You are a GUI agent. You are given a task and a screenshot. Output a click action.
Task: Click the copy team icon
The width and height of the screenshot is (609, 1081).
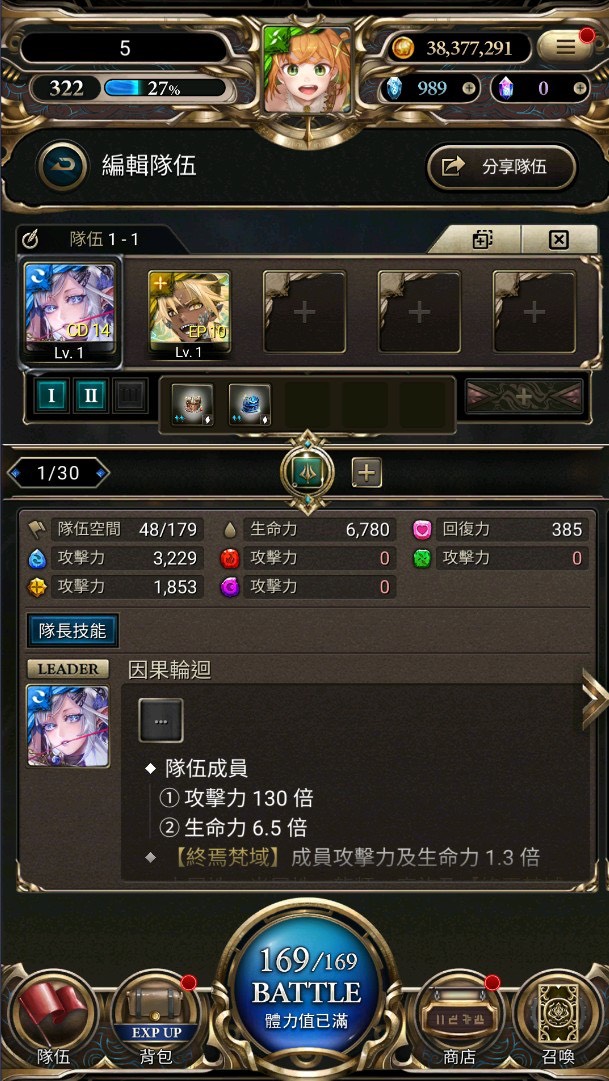(481, 240)
